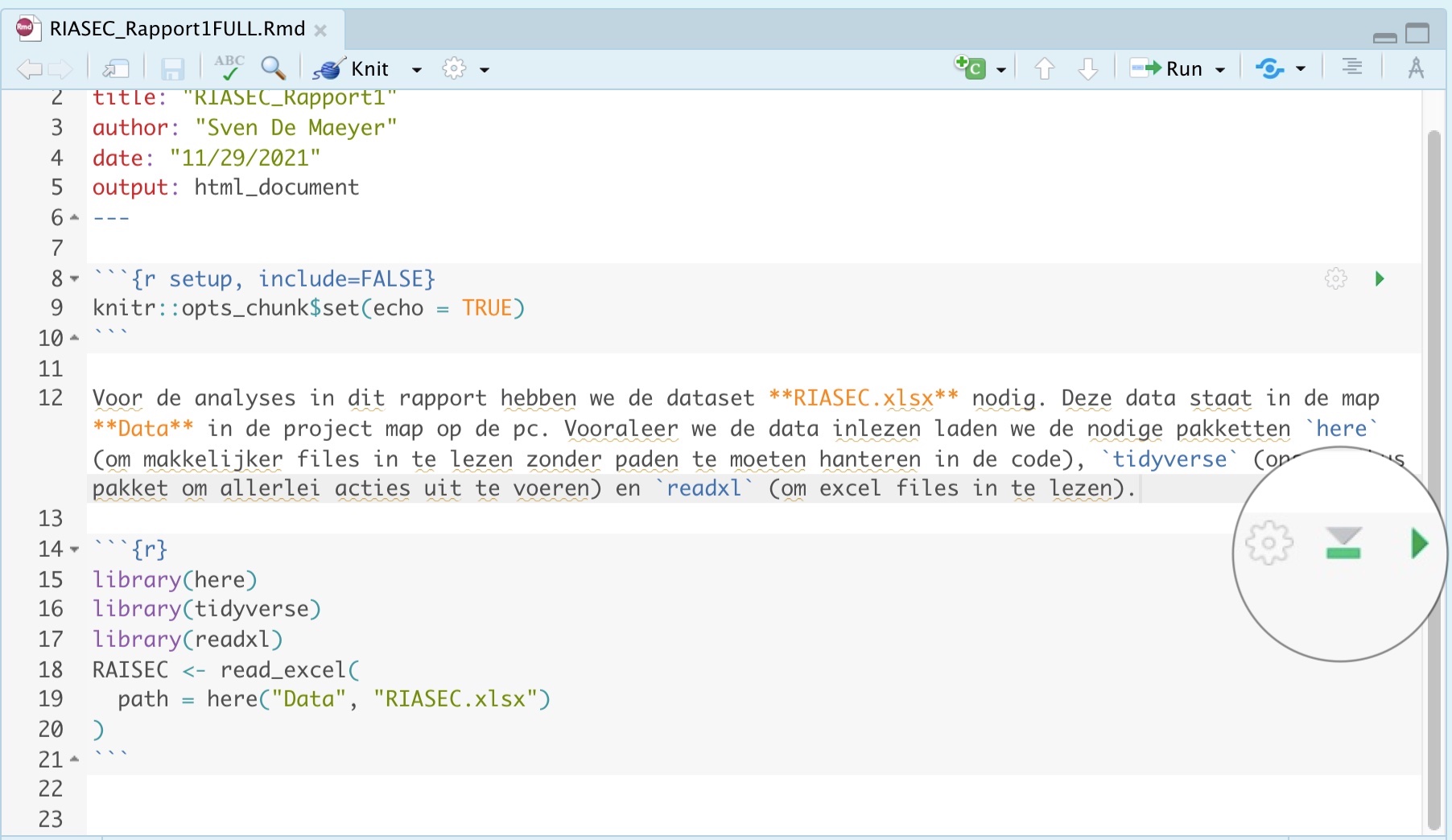The height and width of the screenshot is (840, 1452).
Task: Click the `tidyverse` inline code text
Action: click(1169, 459)
